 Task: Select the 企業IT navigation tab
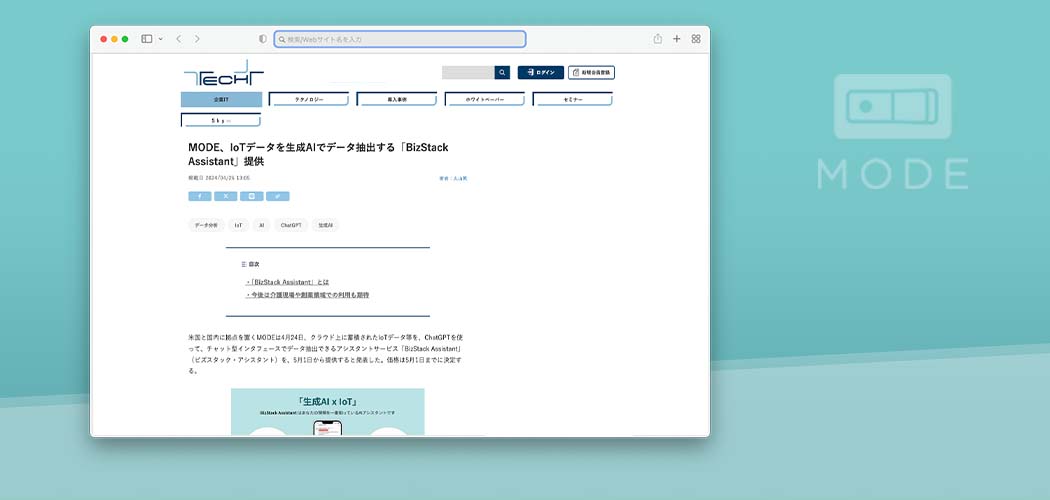coord(221,99)
